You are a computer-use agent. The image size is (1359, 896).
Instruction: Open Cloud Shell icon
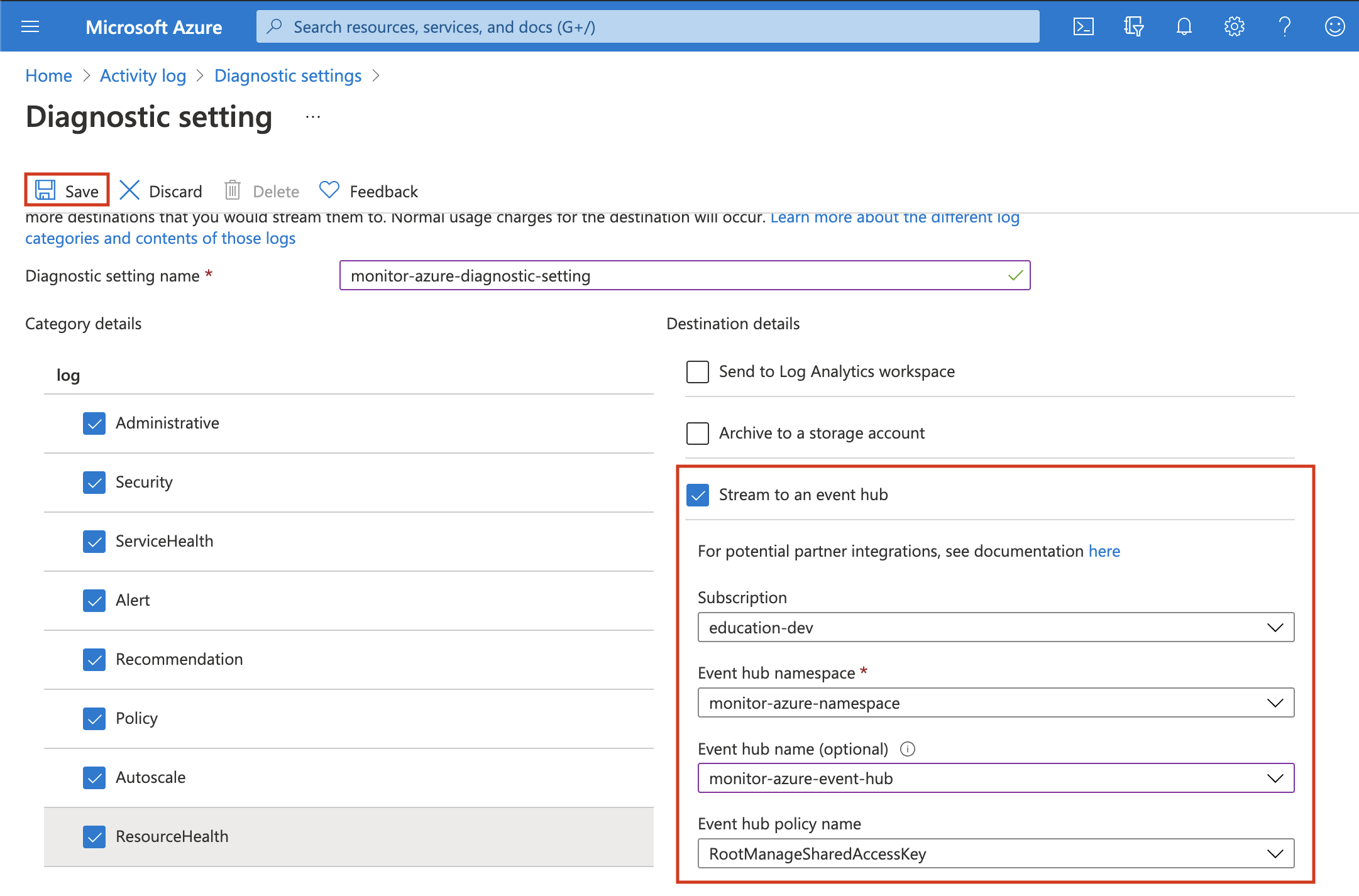click(x=1083, y=26)
